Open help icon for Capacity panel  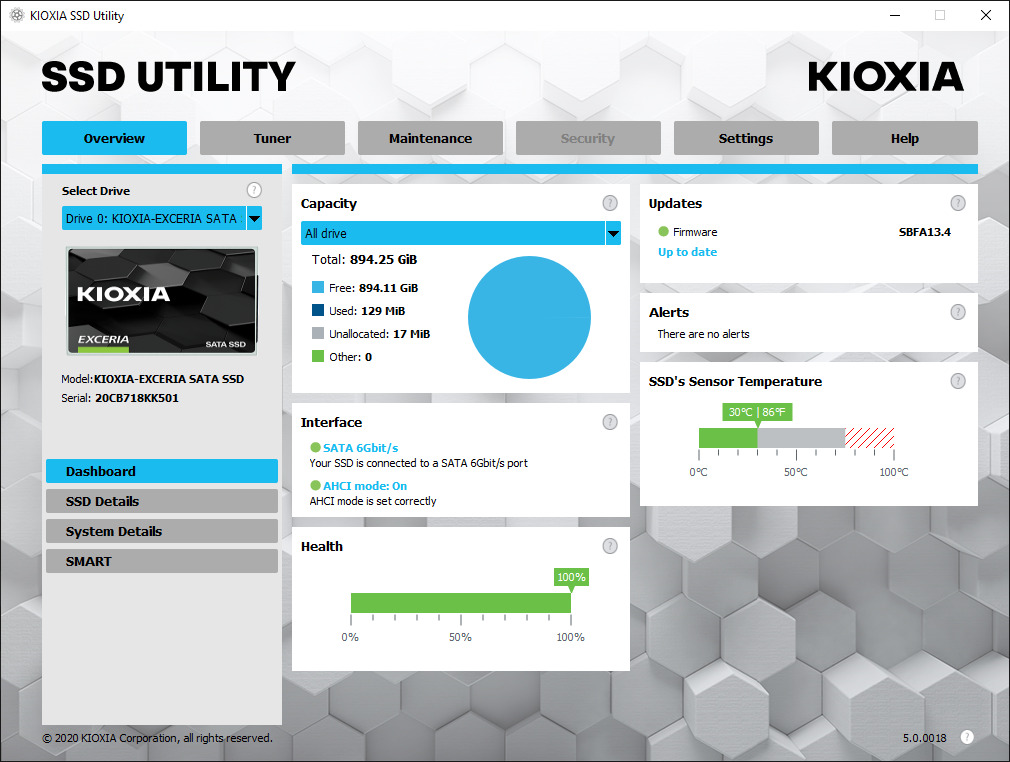[610, 203]
